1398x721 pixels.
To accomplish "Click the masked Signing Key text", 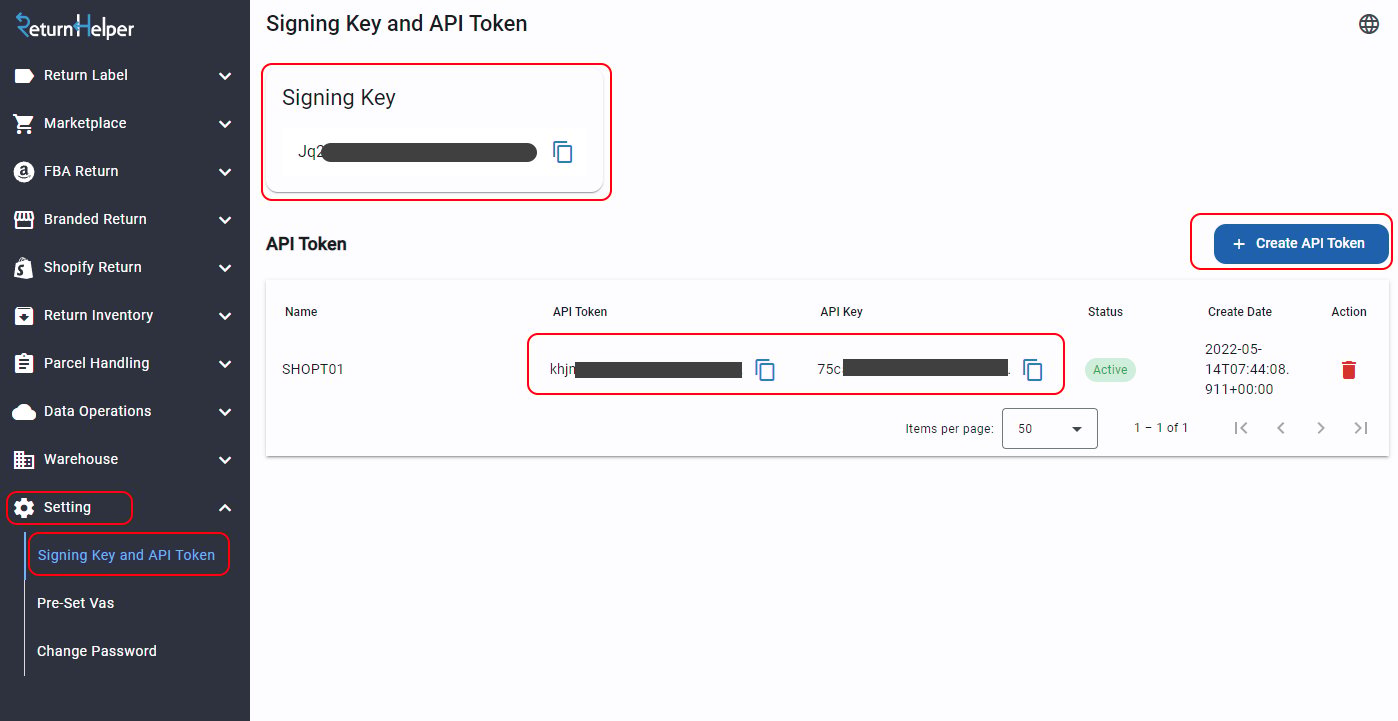I will coord(418,152).
